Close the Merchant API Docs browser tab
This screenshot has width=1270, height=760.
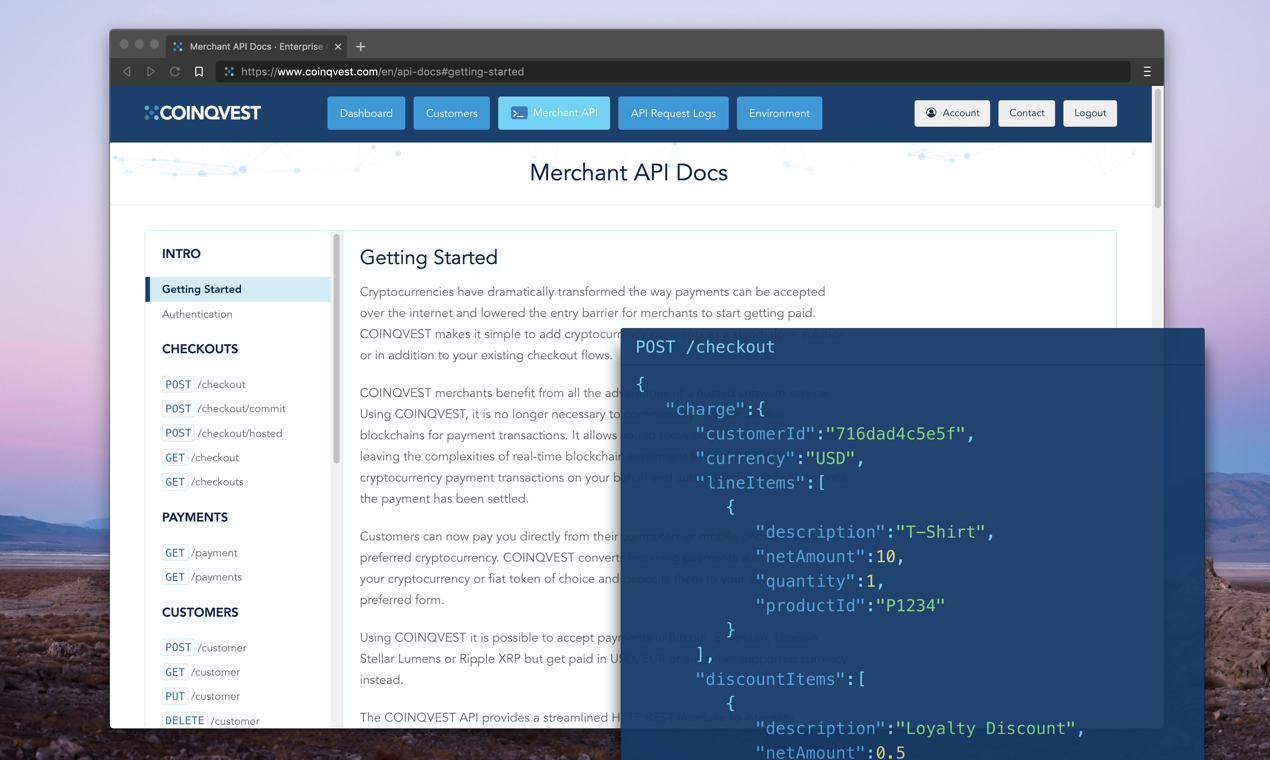click(338, 46)
